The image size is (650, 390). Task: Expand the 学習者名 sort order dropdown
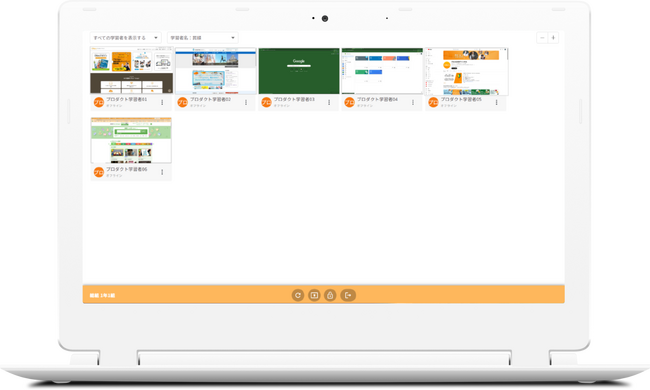[203, 38]
